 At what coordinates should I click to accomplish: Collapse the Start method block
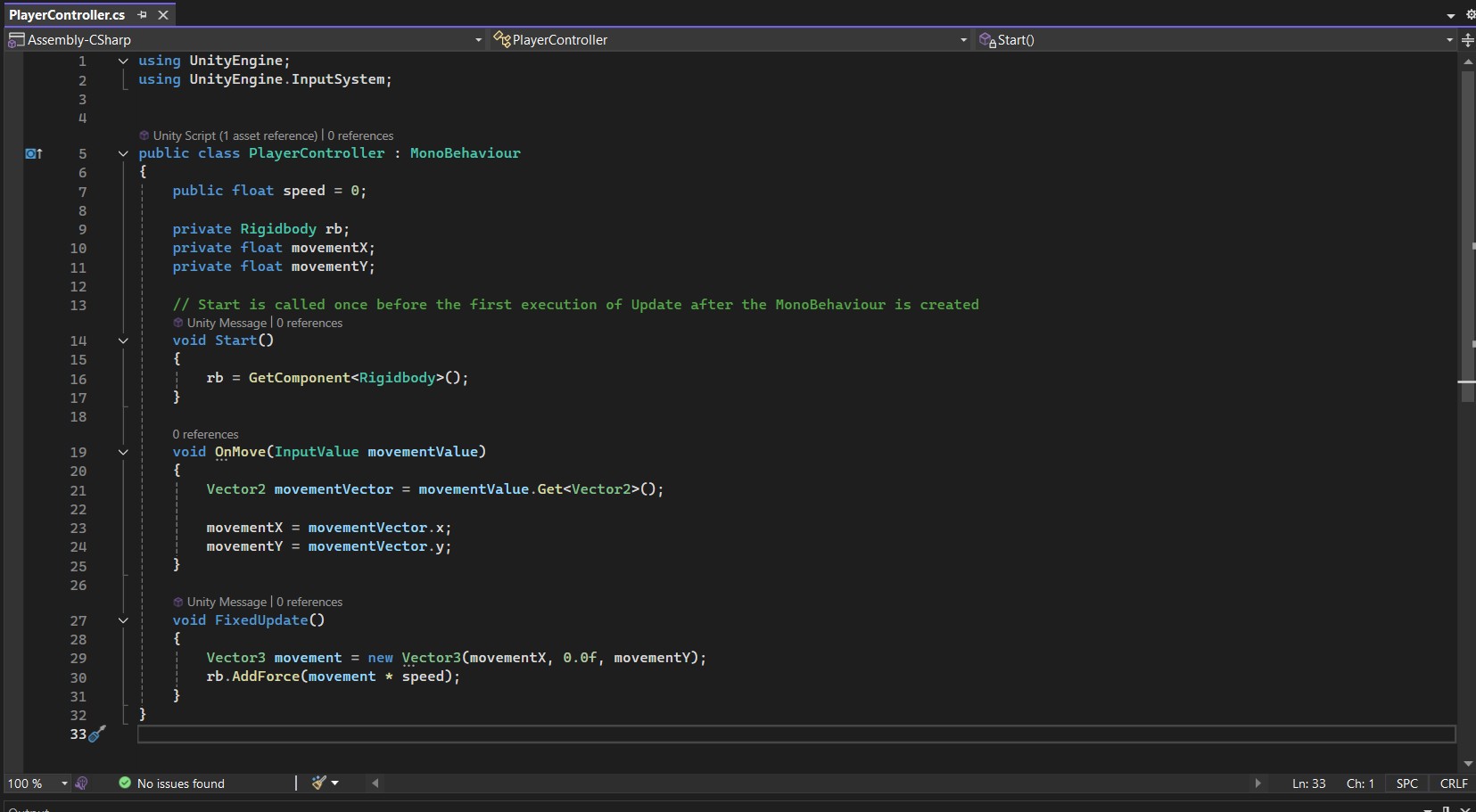(x=123, y=340)
